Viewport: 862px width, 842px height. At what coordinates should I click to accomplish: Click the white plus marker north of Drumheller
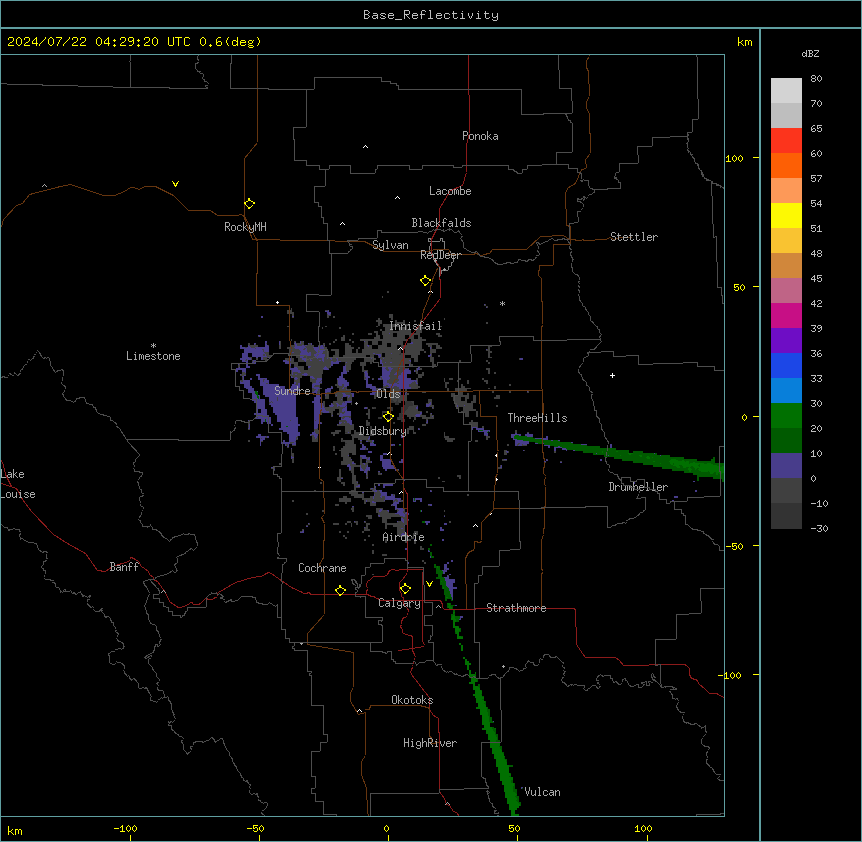click(612, 375)
